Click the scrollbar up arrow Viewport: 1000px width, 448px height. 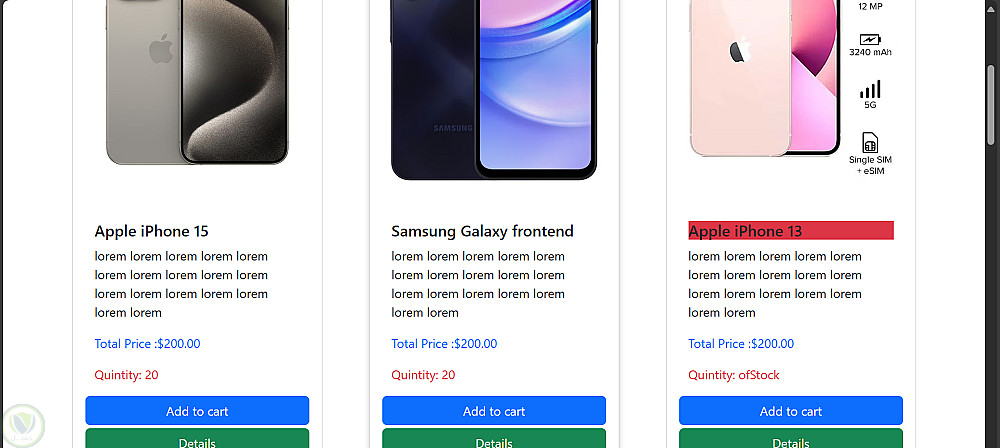click(991, 8)
